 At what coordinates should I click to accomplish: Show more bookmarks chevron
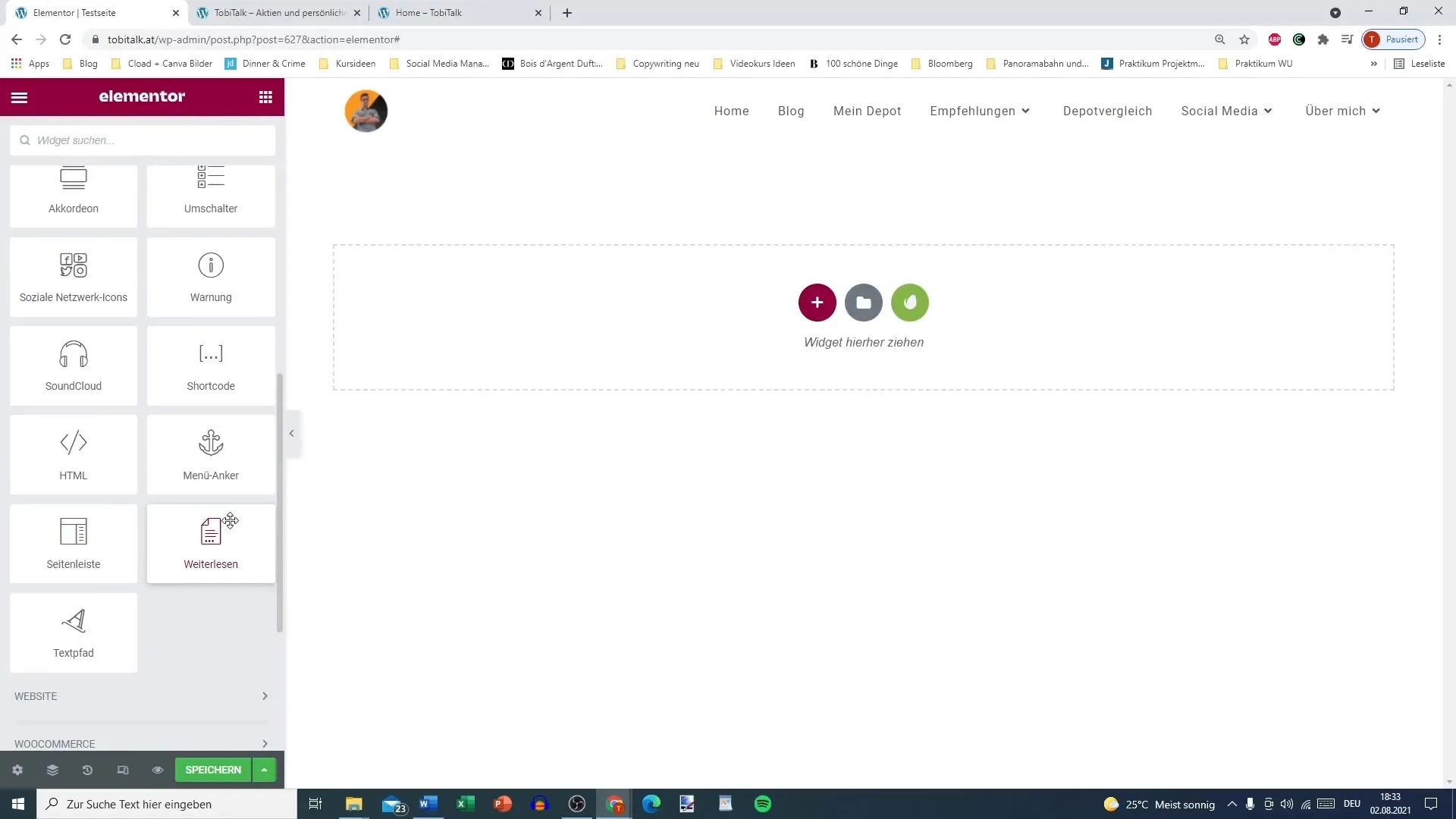(1373, 64)
